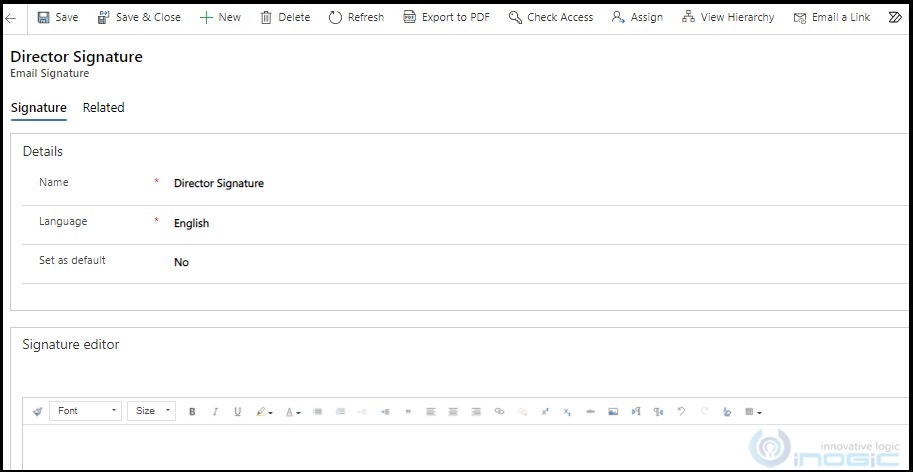Click the undo icon in editor
This screenshot has width=913, height=472.
pyautogui.click(x=681, y=411)
